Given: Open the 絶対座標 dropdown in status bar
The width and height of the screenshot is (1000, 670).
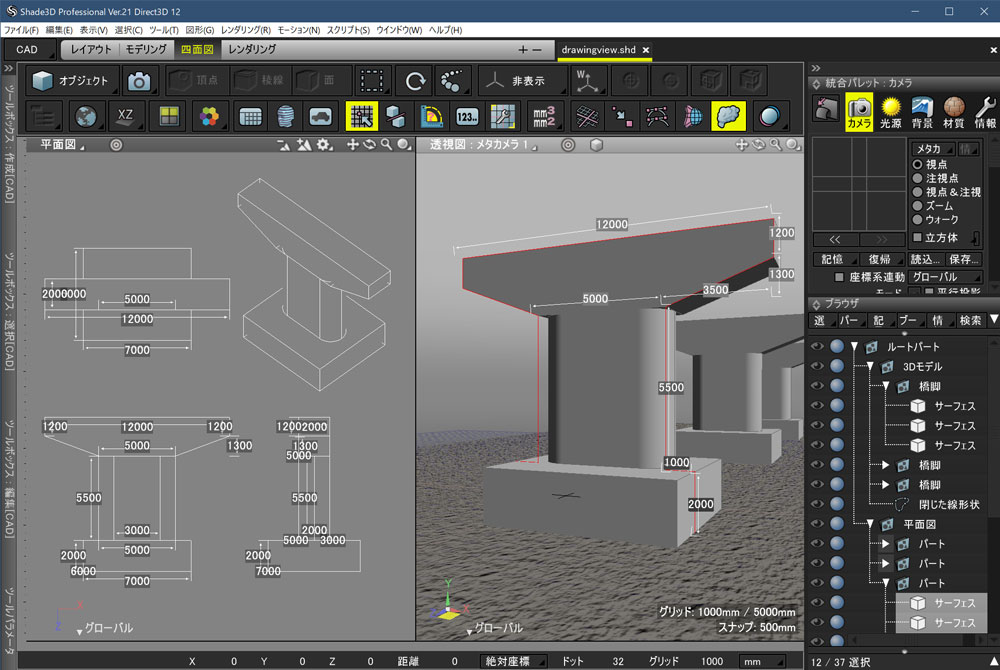Looking at the screenshot, I should click(515, 661).
